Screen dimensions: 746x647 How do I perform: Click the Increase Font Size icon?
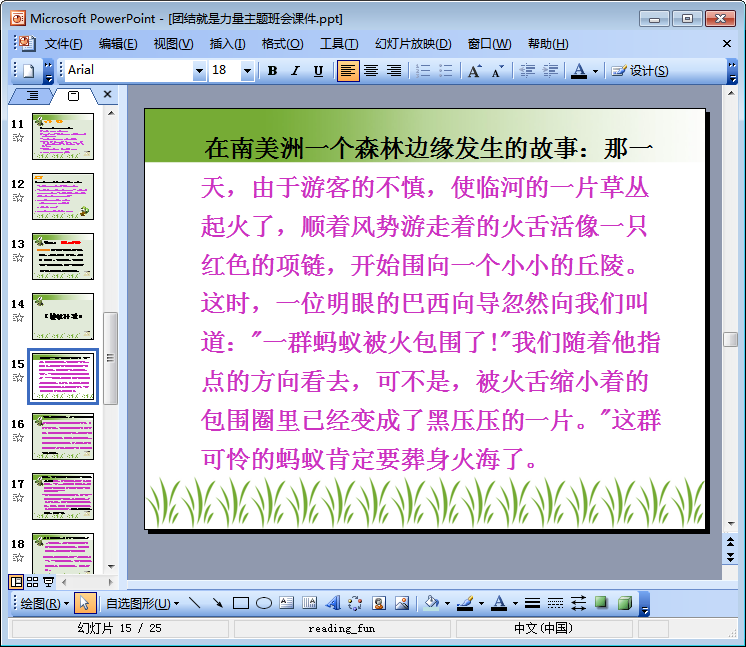(x=474, y=71)
